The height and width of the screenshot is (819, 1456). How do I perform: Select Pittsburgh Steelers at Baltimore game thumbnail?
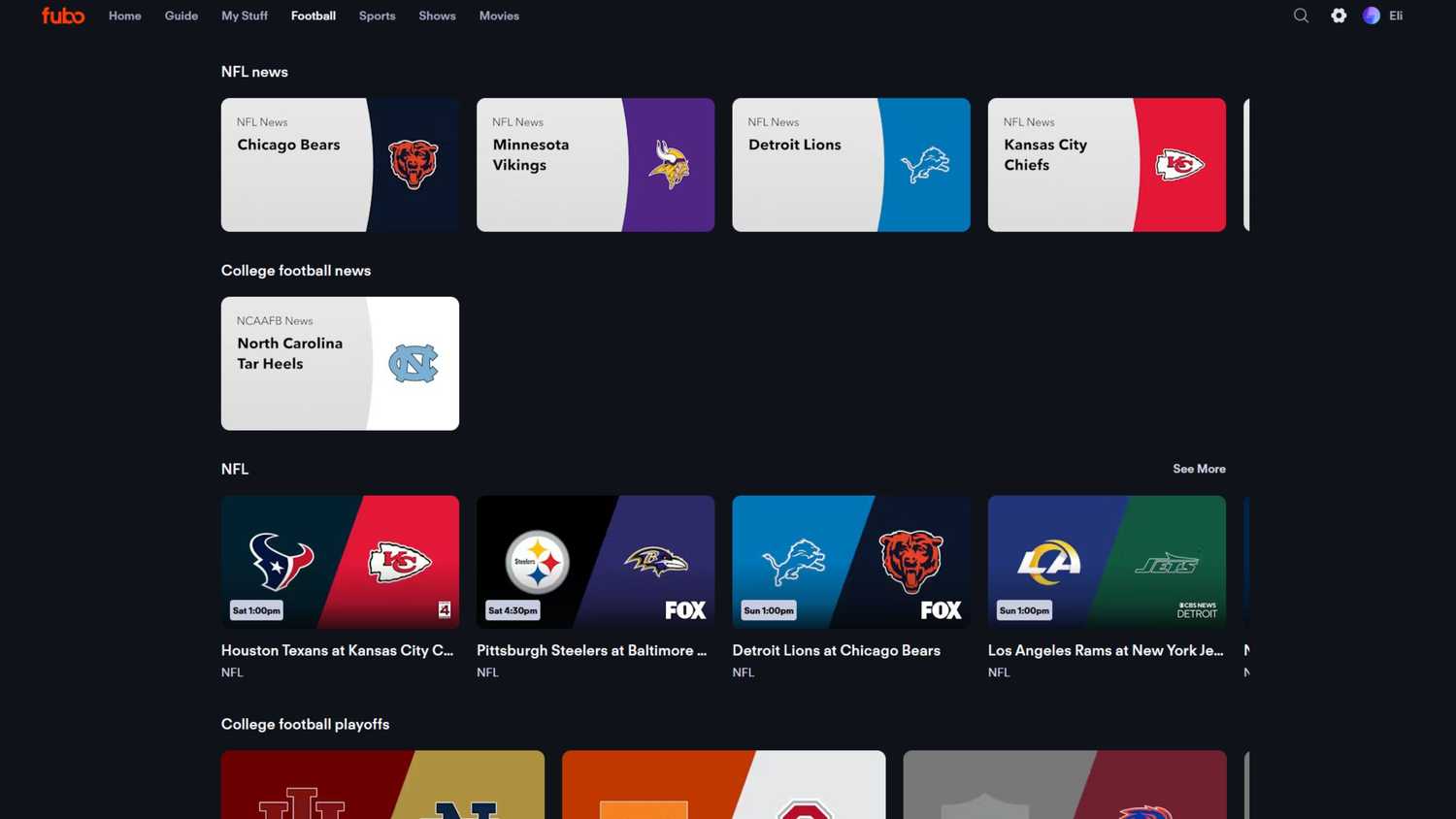click(595, 562)
